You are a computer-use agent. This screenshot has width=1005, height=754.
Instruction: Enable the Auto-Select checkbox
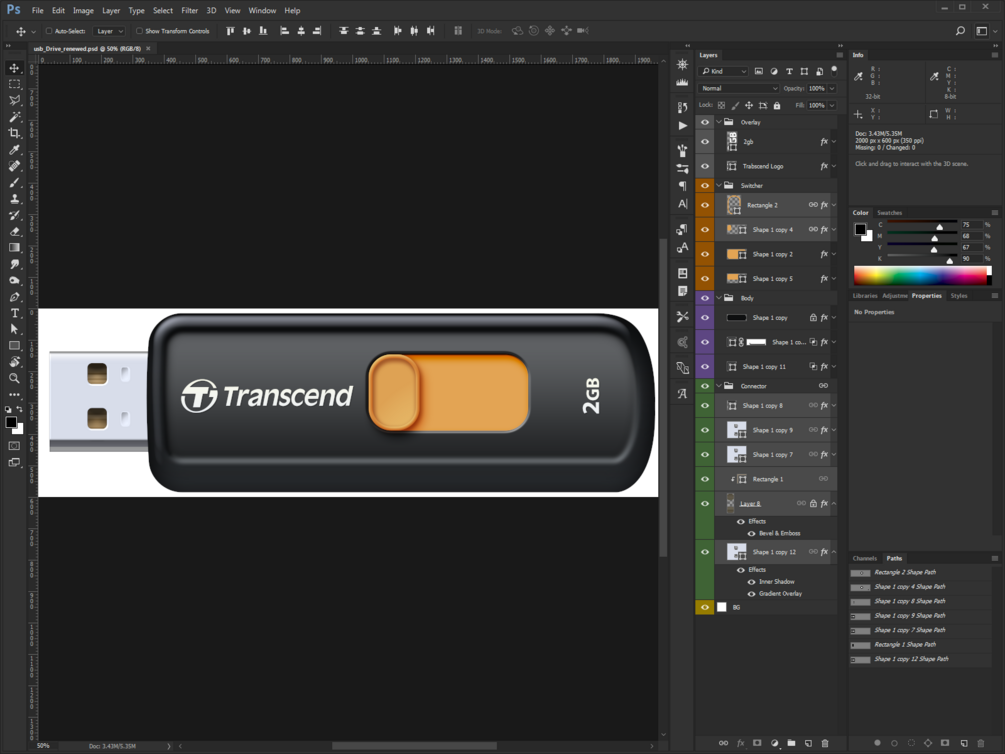49,31
